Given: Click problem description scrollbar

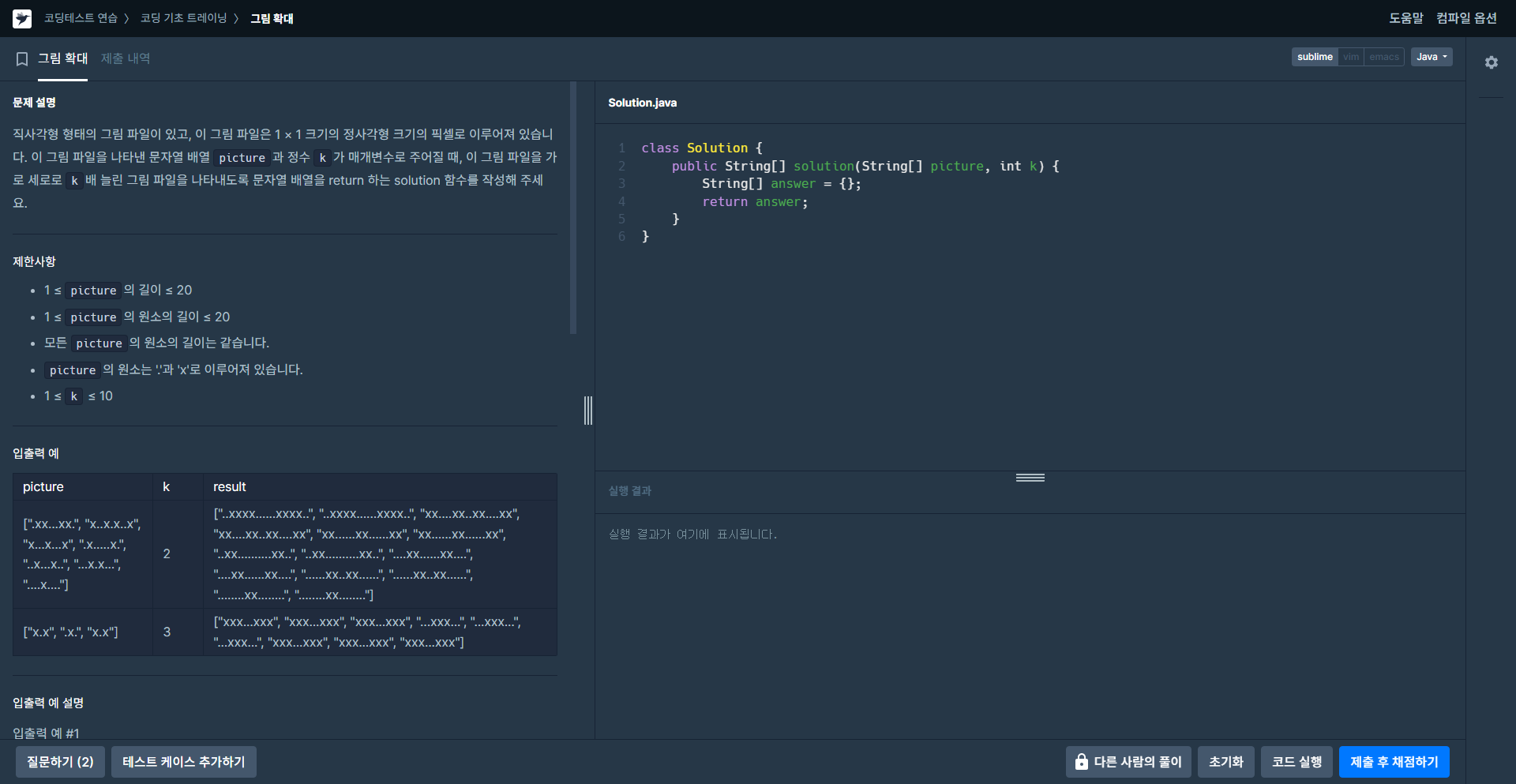Looking at the screenshot, I should click(573, 208).
